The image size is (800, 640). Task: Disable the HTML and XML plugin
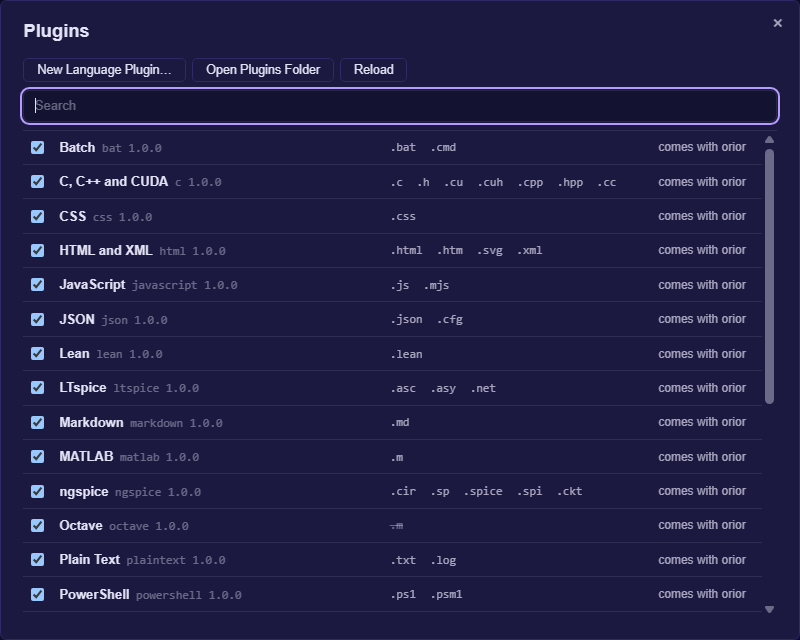point(37,251)
